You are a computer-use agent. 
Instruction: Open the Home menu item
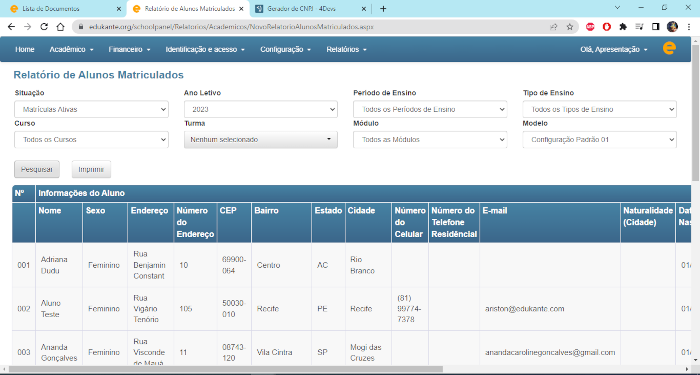[25, 49]
